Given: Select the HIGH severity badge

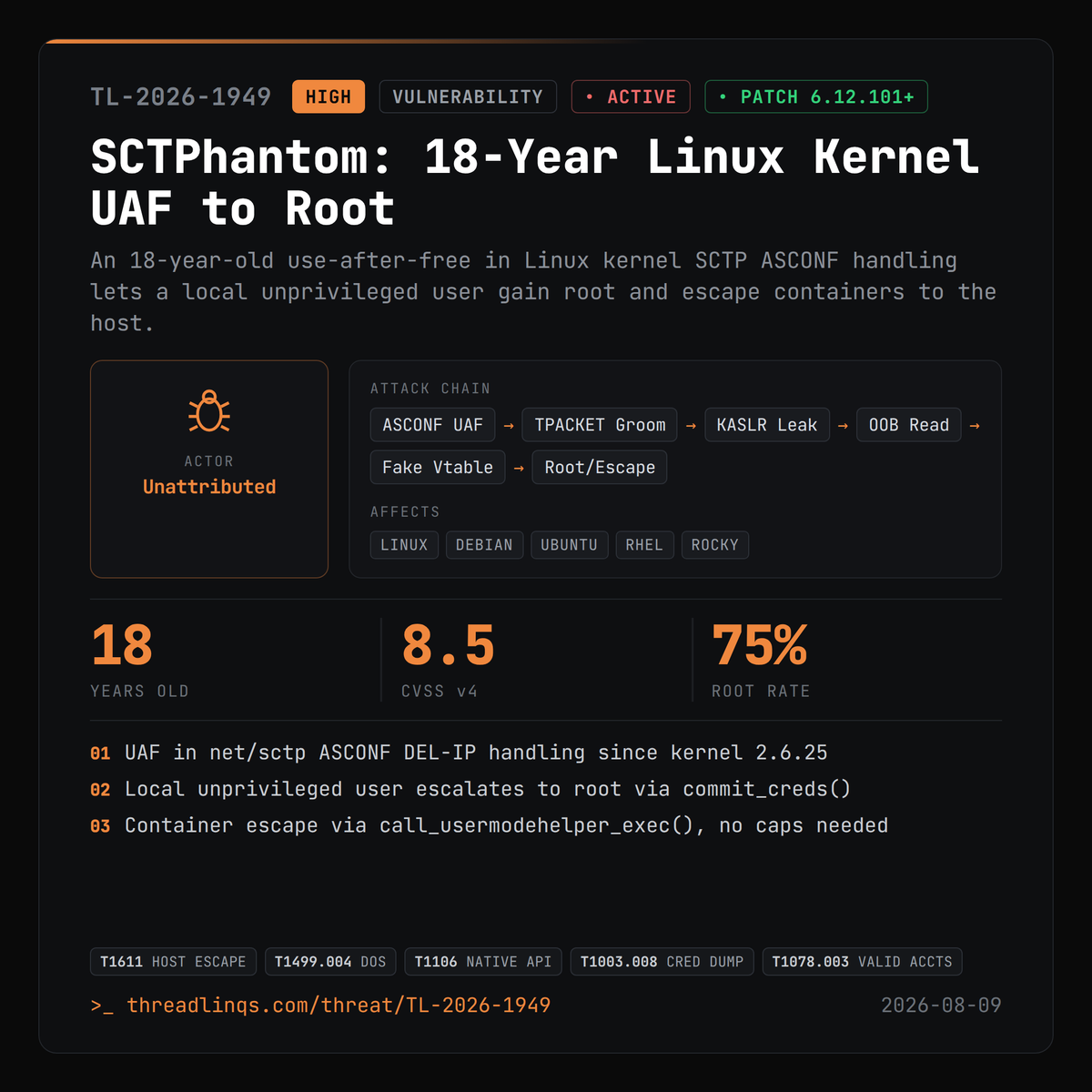Looking at the screenshot, I should pos(329,96).
